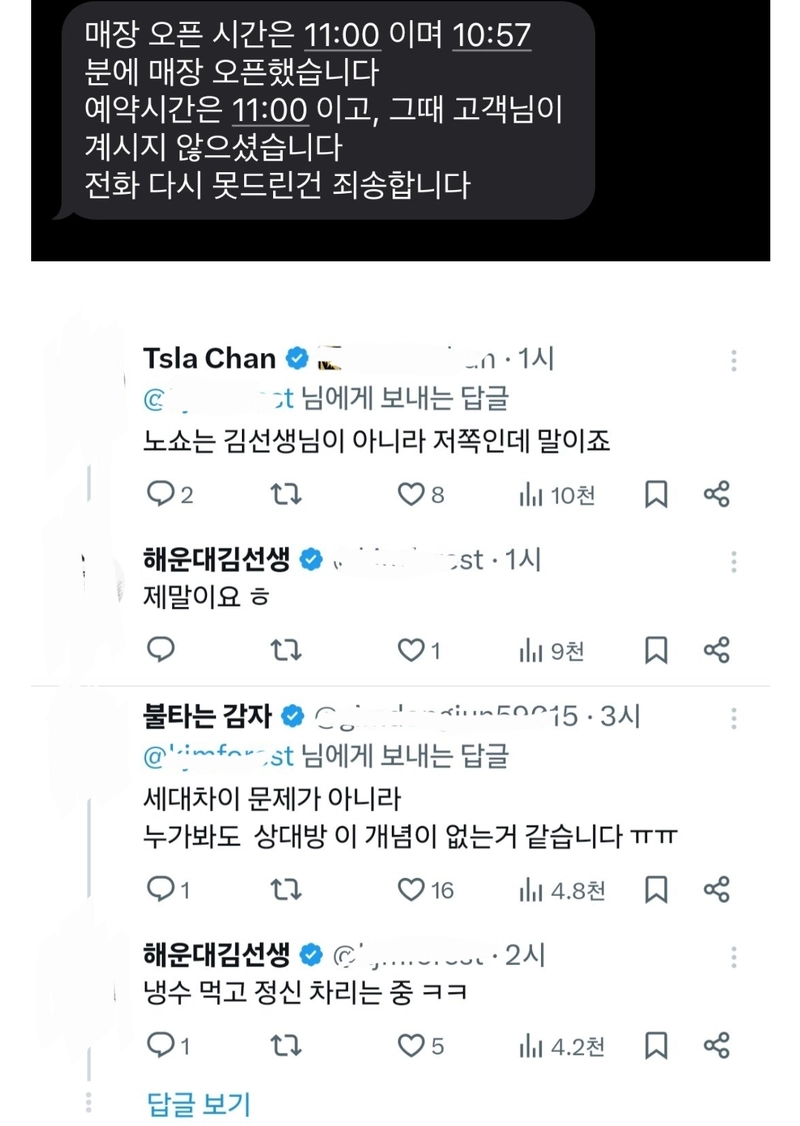Share 불타는 감자's reply
This screenshot has height=1126, width=800.
pyautogui.click(x=717, y=889)
